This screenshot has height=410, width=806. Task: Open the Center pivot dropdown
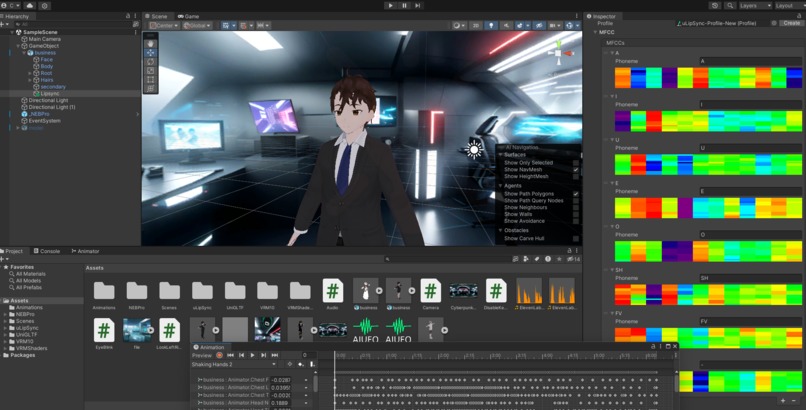pyautogui.click(x=164, y=25)
